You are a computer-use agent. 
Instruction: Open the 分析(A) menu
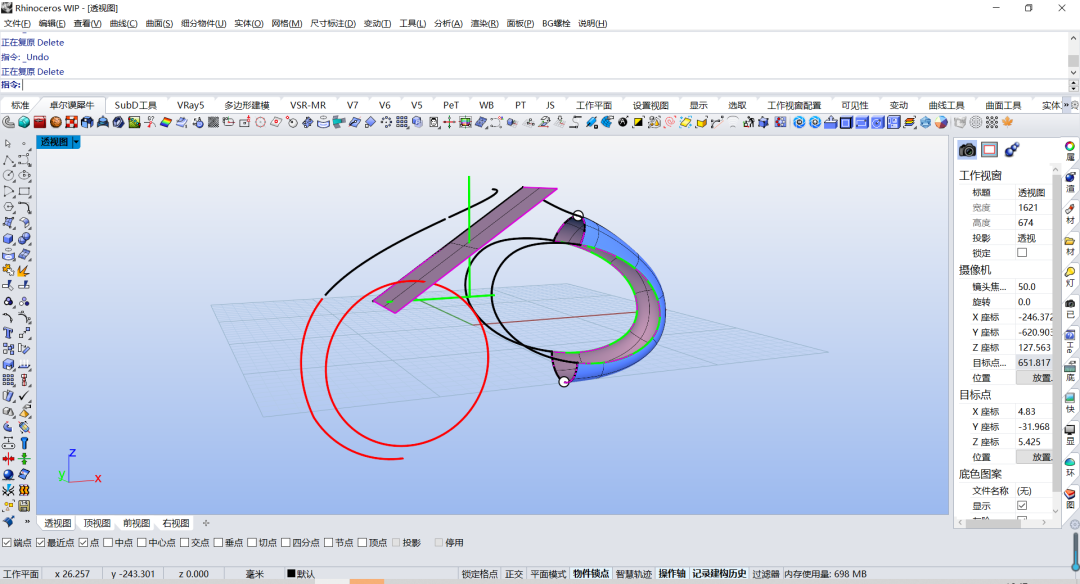pos(448,23)
